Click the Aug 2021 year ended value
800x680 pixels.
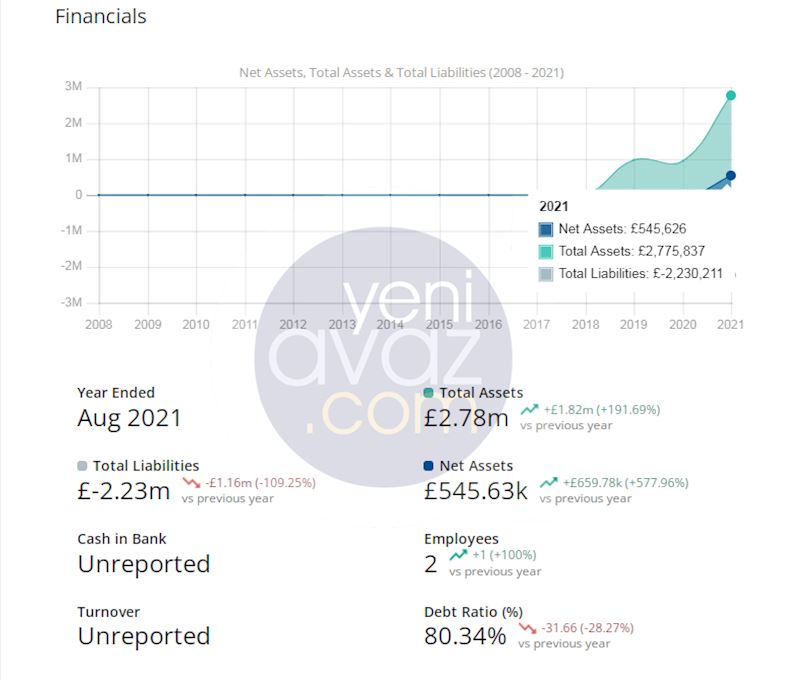[x=129, y=418]
